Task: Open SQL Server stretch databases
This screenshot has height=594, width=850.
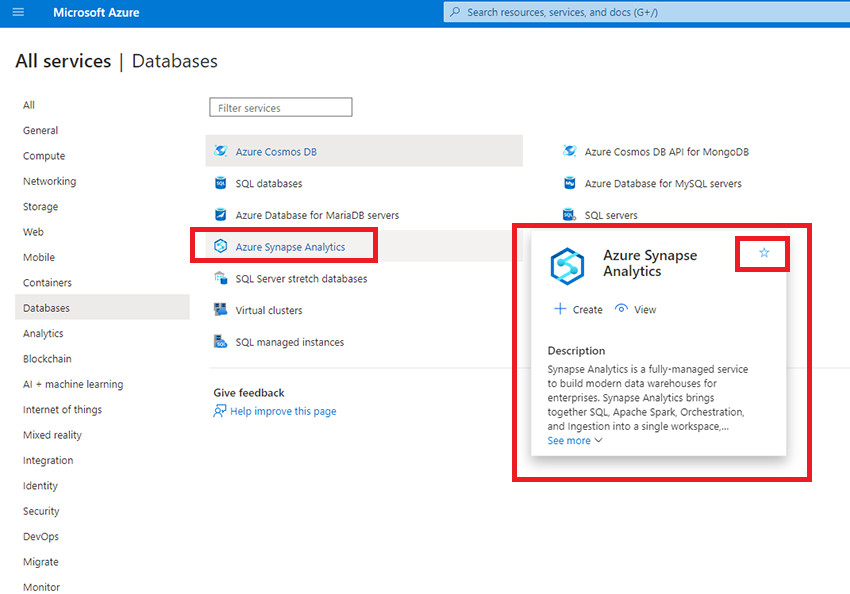Action: pos(301,279)
